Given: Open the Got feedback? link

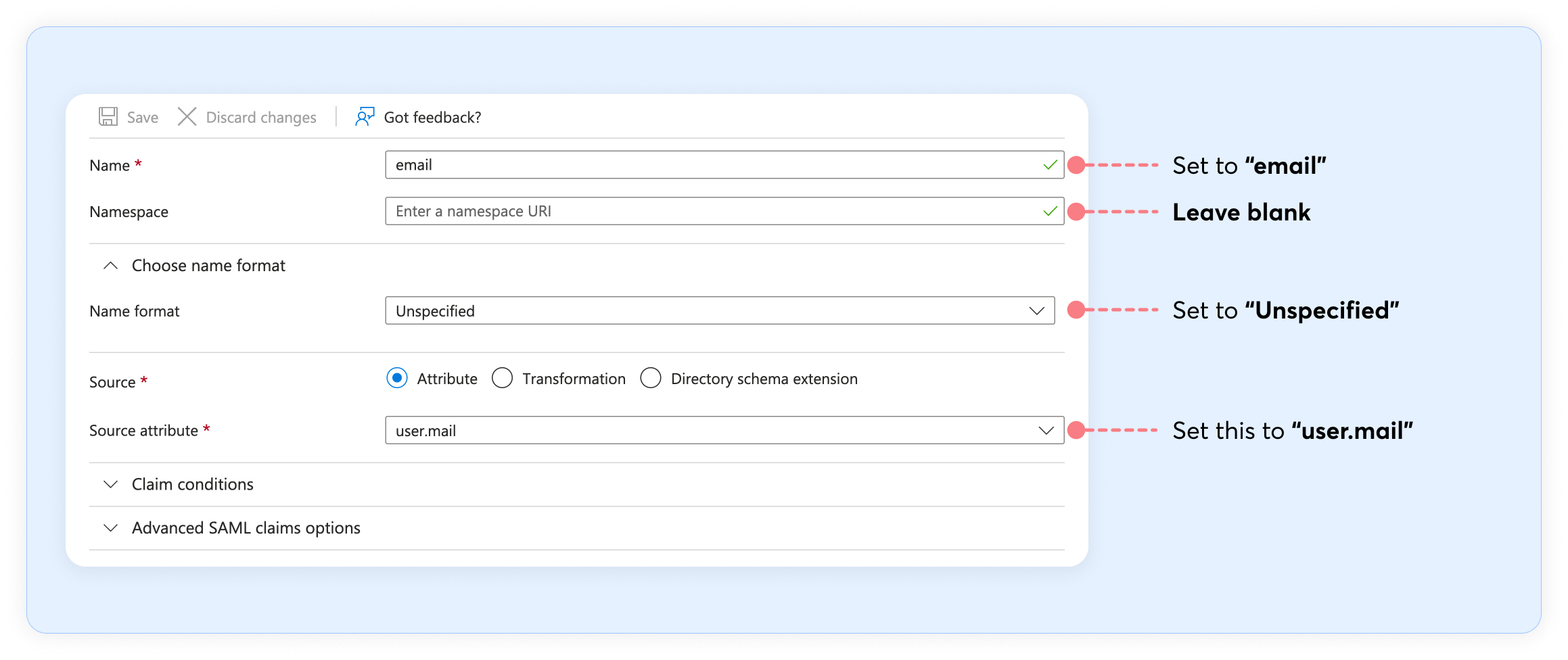Looking at the screenshot, I should (432, 118).
